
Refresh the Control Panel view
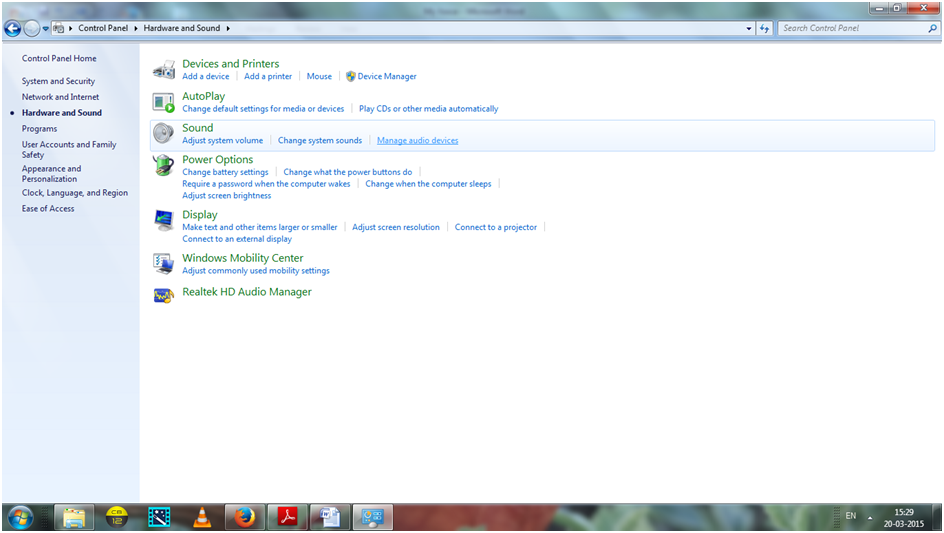point(765,28)
